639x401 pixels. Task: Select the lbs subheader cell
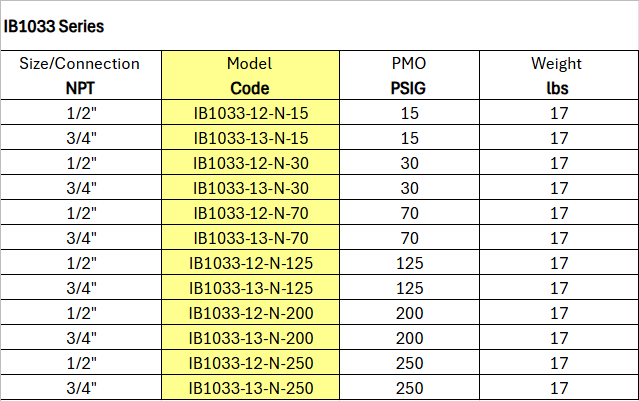(x=558, y=88)
